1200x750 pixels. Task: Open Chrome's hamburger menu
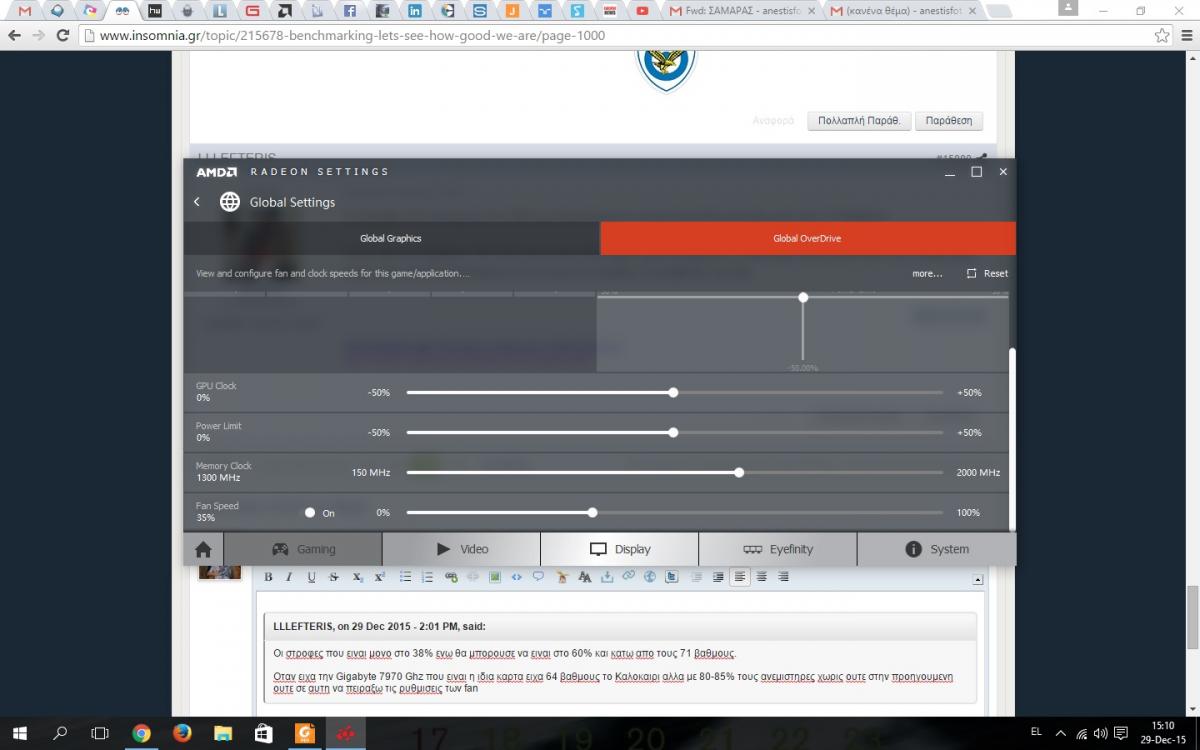coord(1185,35)
